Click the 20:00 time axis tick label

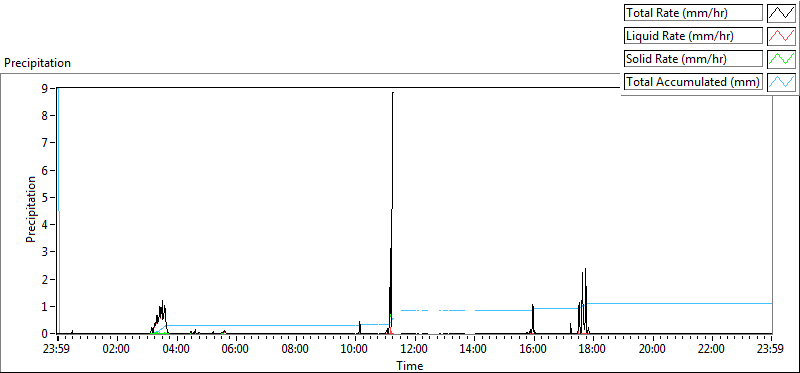tap(652, 350)
